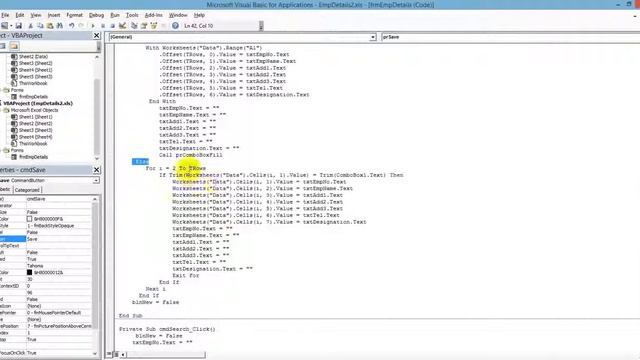Open the File menu
This screenshot has height=360, width=640.
[5, 15]
